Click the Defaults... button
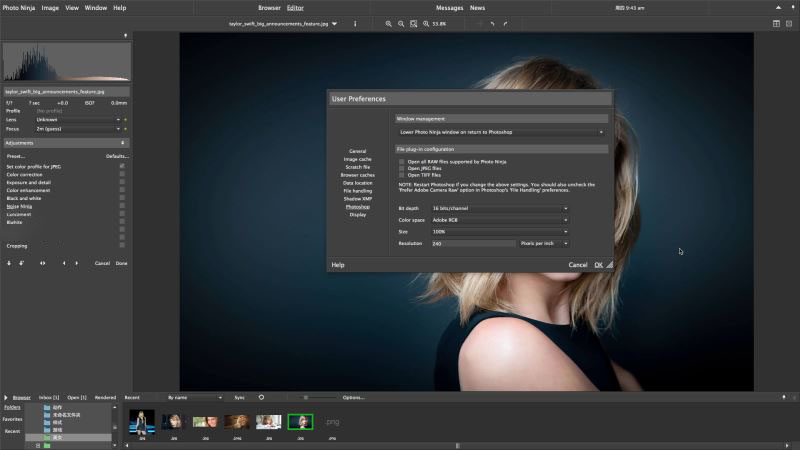 click(117, 156)
